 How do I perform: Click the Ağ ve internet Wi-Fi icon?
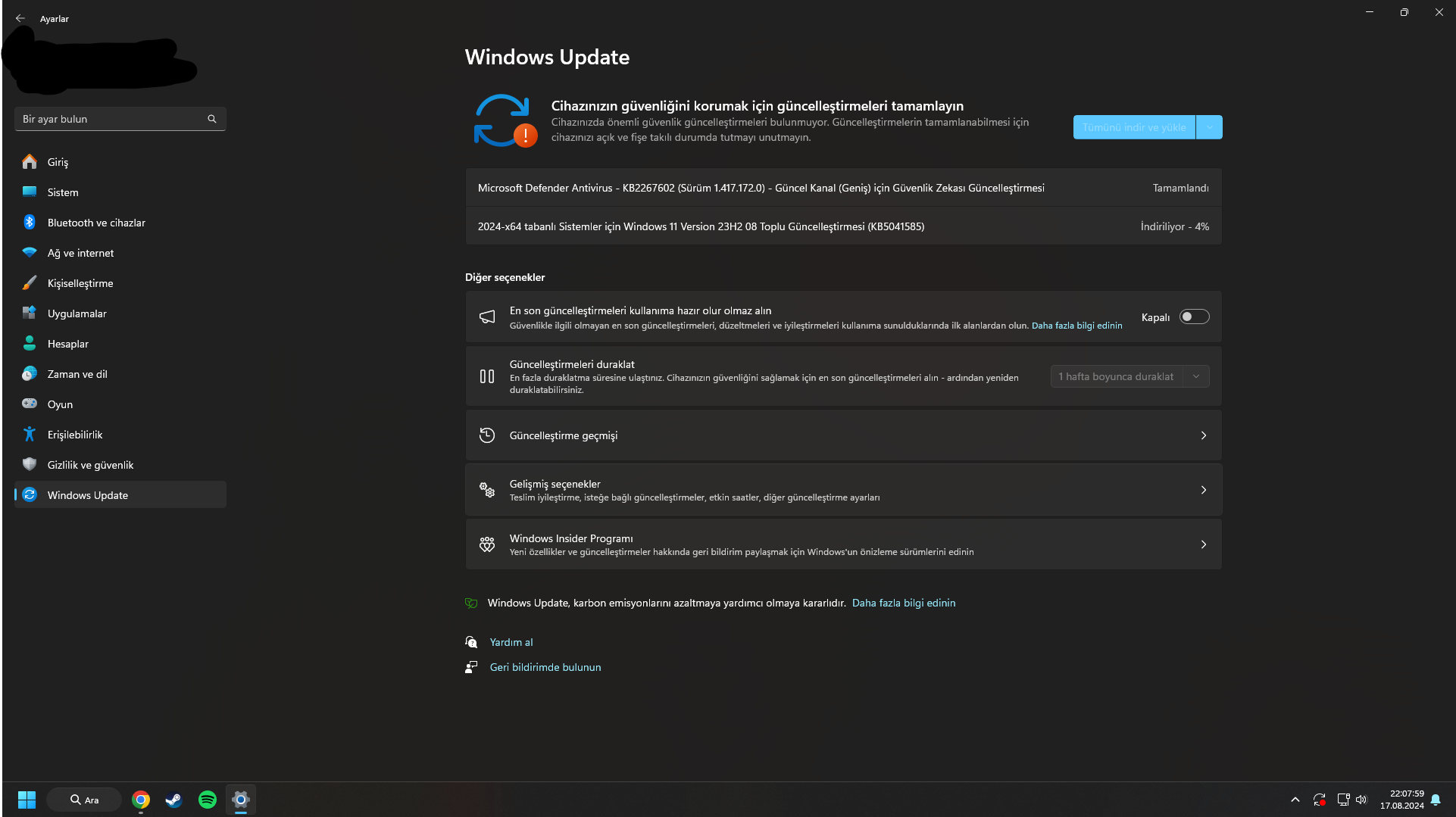[x=30, y=252]
